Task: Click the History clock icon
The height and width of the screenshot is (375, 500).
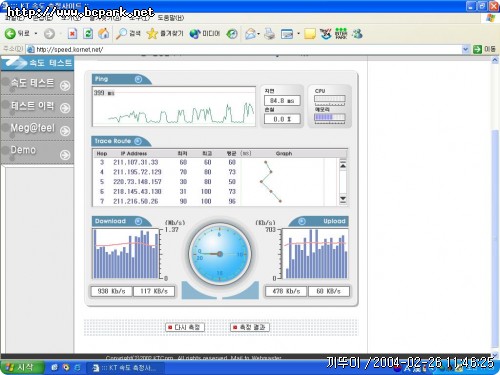Action: pos(232,33)
